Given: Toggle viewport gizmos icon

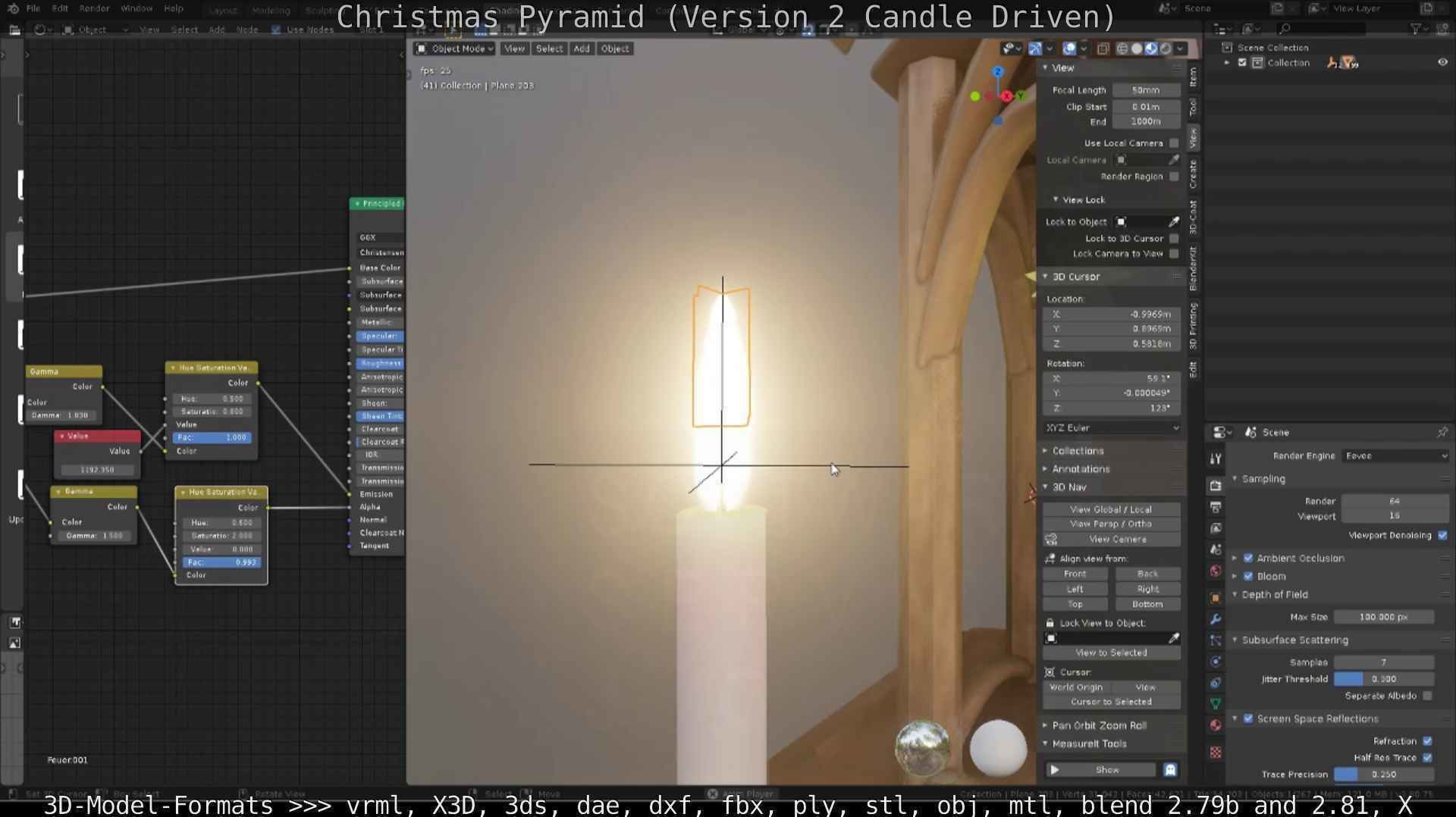Looking at the screenshot, I should pos(1035,49).
